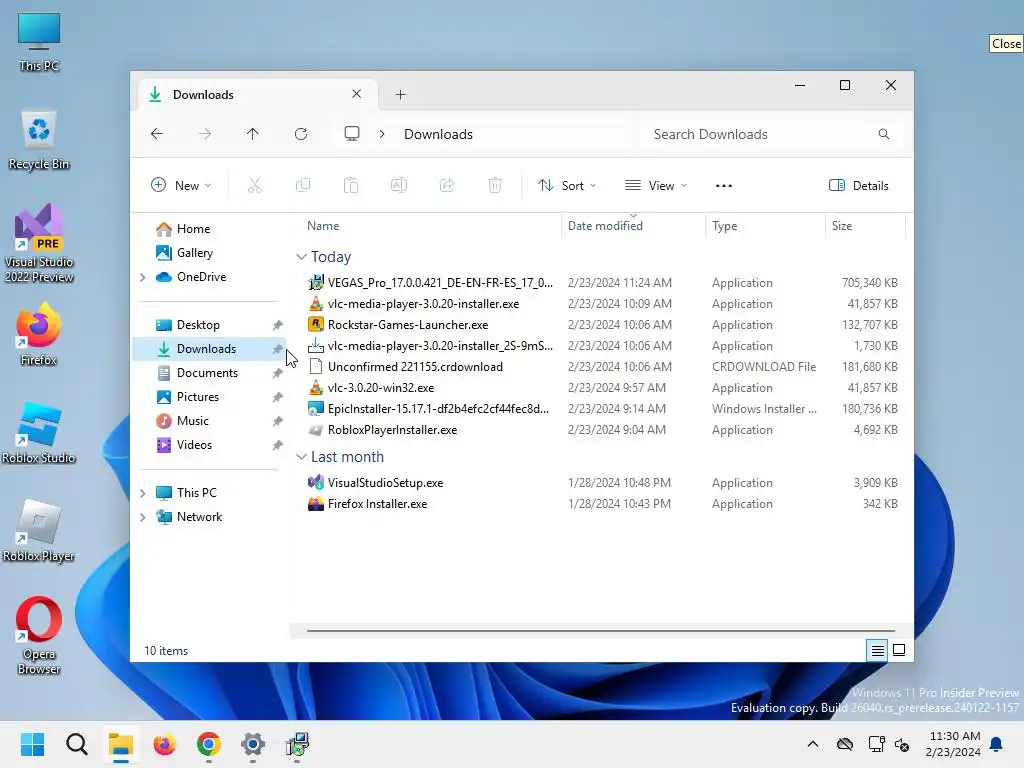This screenshot has height=768, width=1024.
Task: Switch to large thumbnails view icon
Action: tap(899, 650)
